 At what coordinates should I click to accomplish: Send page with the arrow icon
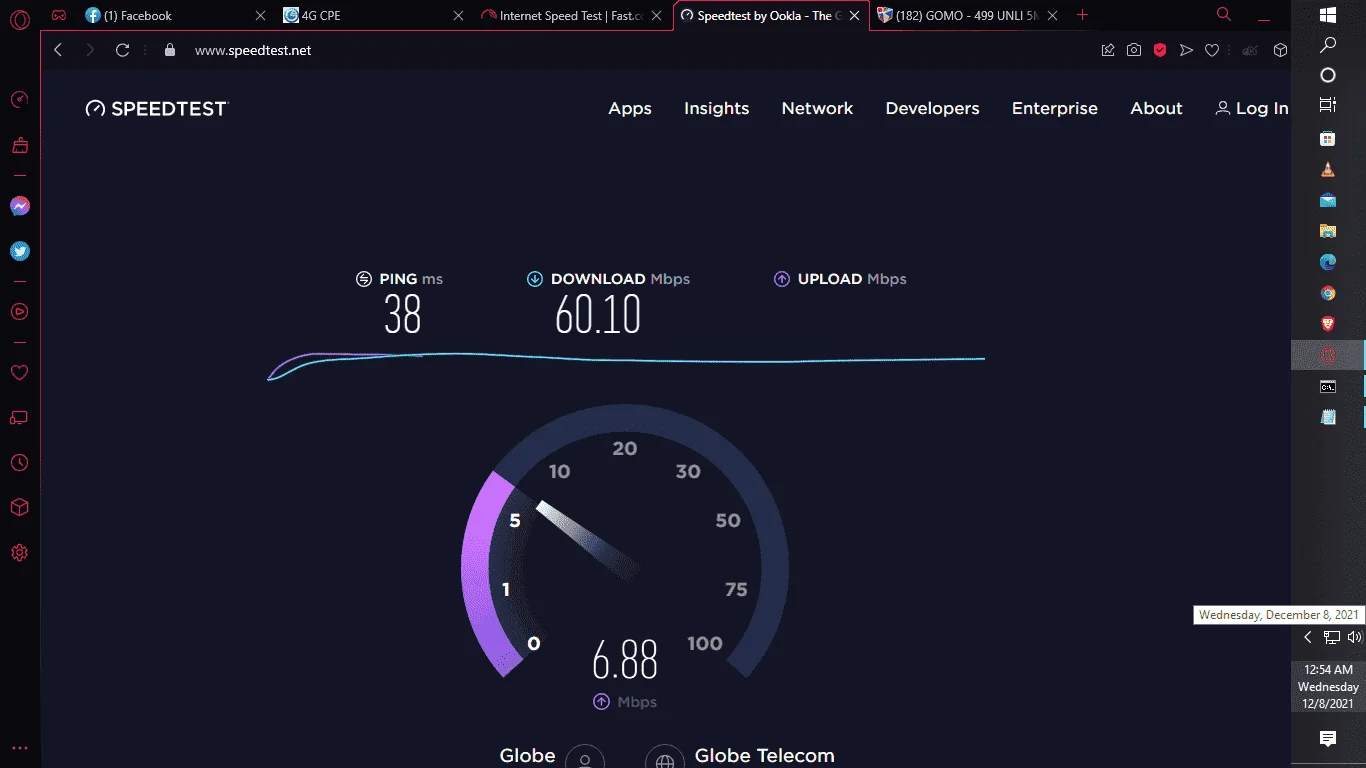(x=1186, y=50)
